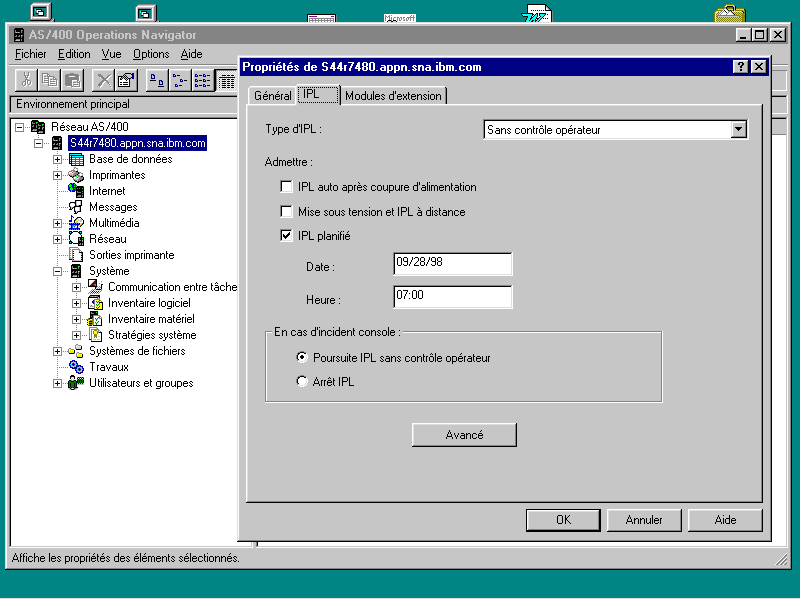800x600 pixels.
Task: Select the Internet globe icon in tree
Action: pos(76,191)
